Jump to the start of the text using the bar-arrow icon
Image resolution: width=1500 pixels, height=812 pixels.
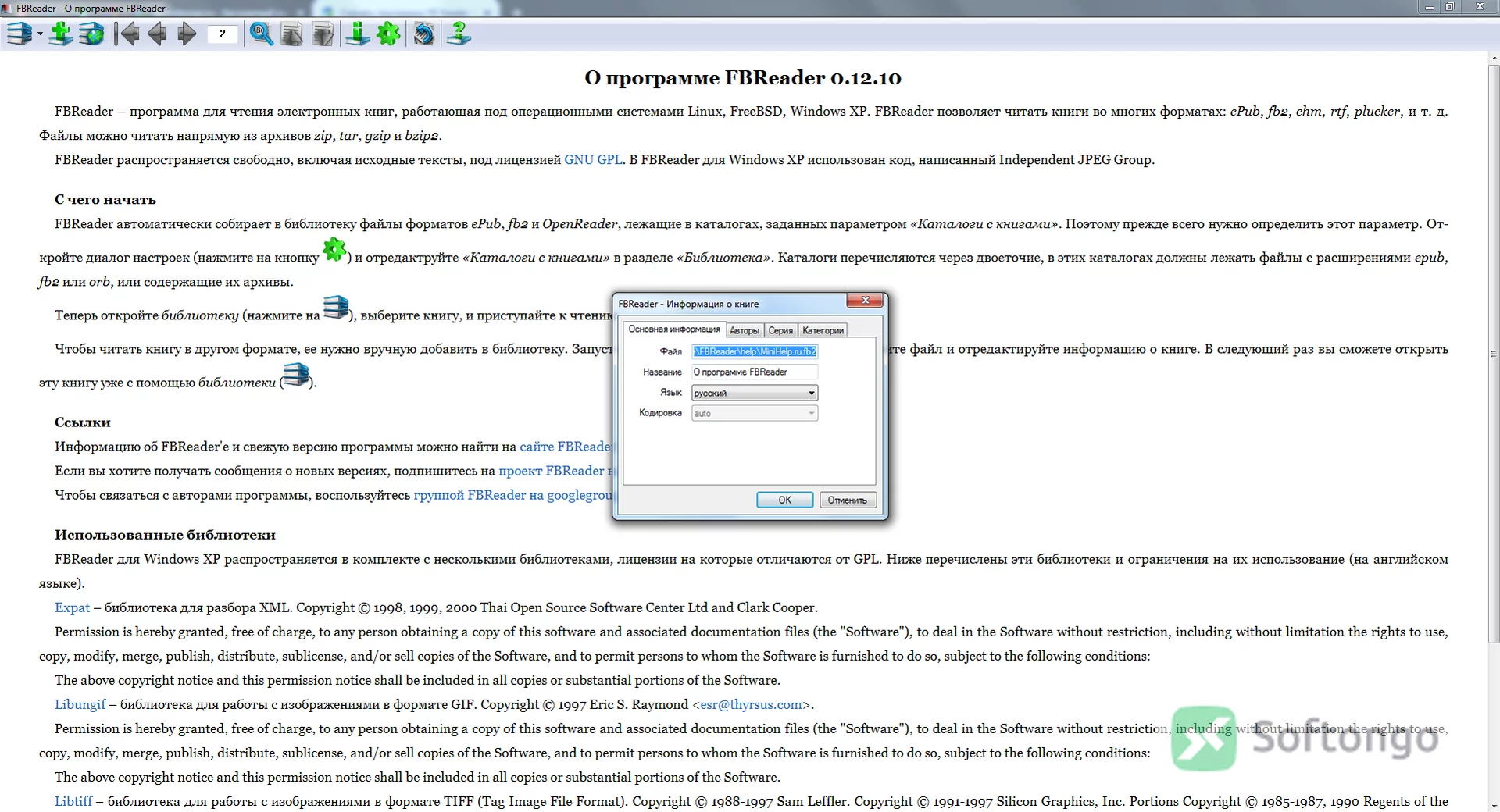[x=127, y=34]
